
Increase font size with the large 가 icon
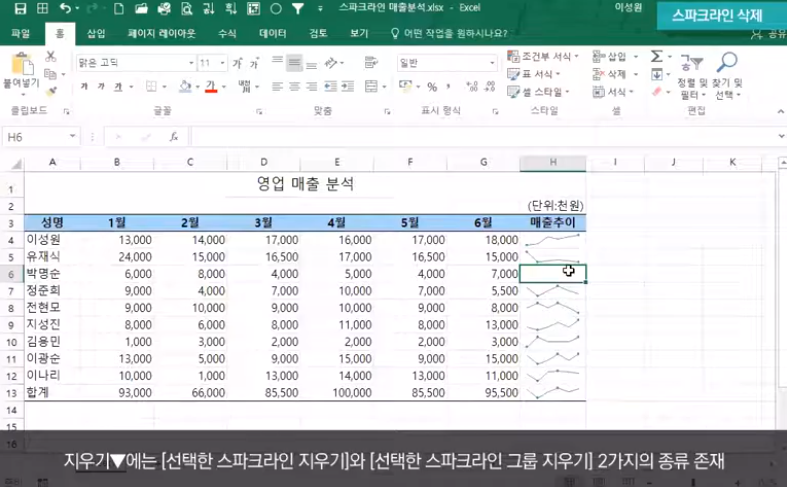(237, 63)
